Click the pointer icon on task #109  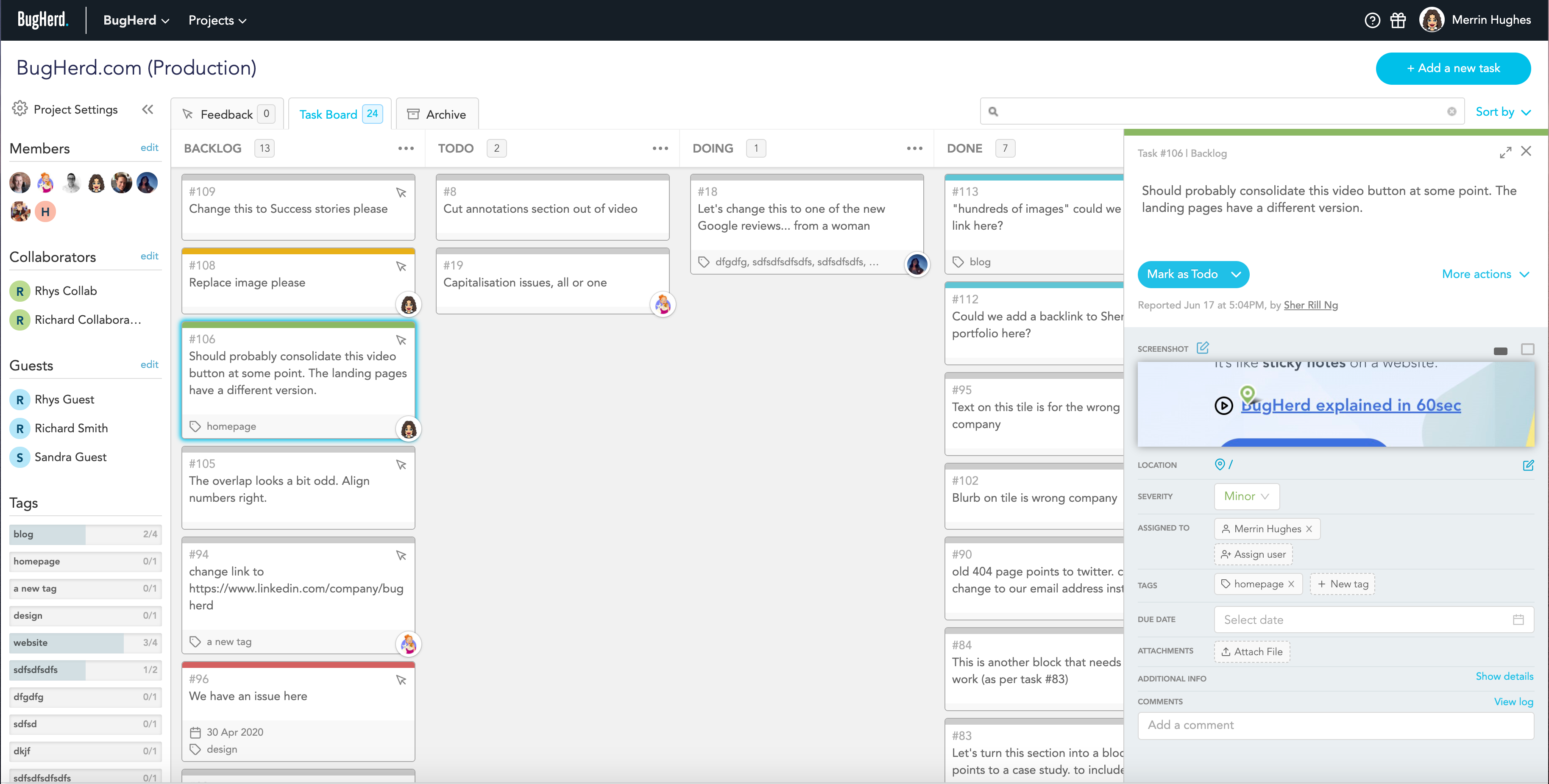401,192
